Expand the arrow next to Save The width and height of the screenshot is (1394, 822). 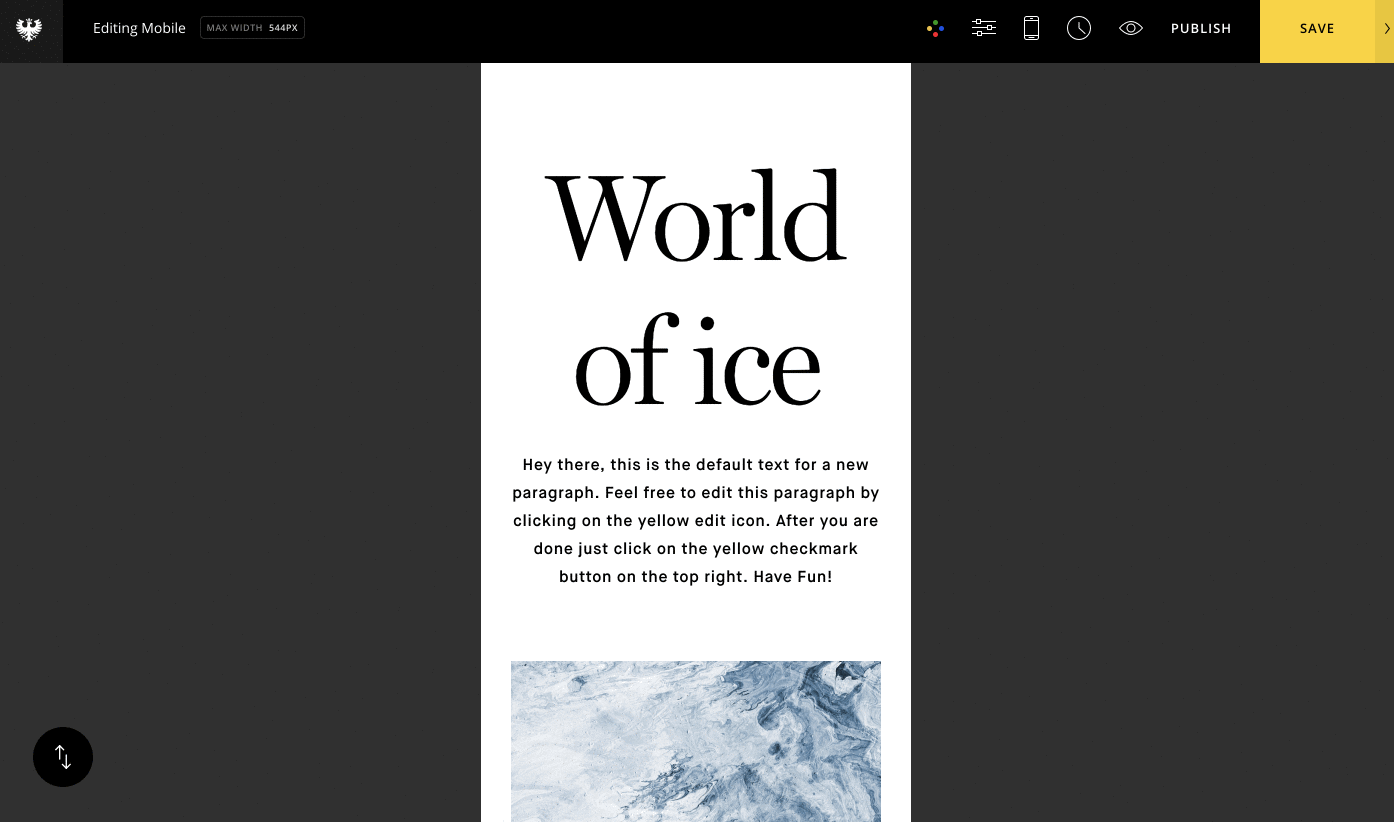click(x=1385, y=30)
